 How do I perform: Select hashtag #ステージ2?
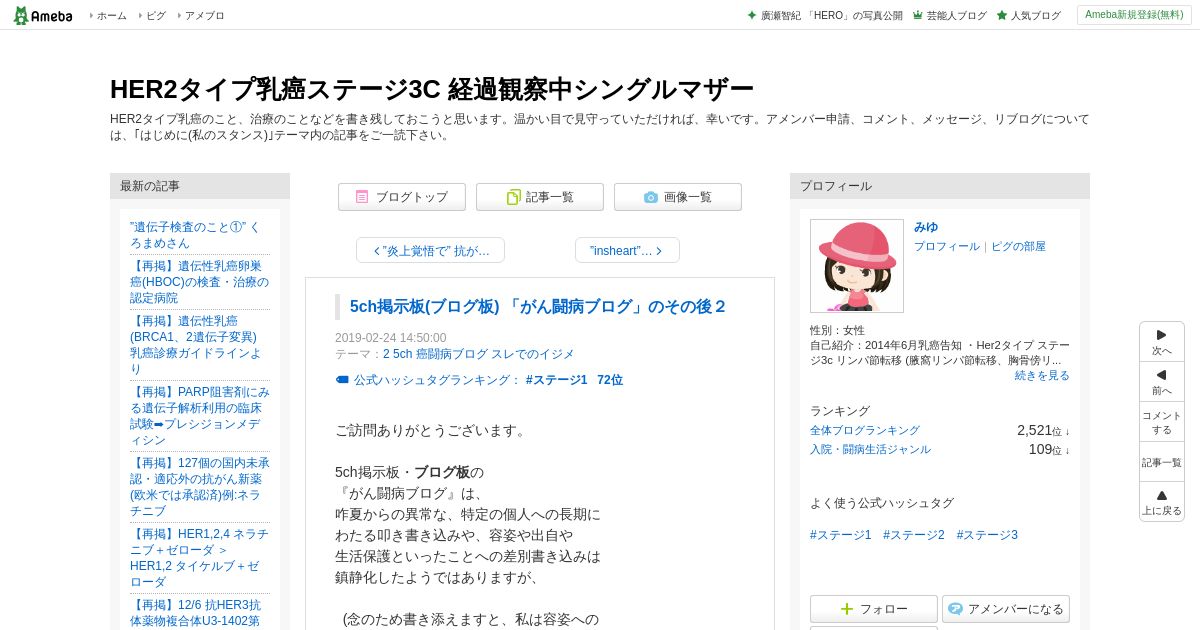coord(914,535)
